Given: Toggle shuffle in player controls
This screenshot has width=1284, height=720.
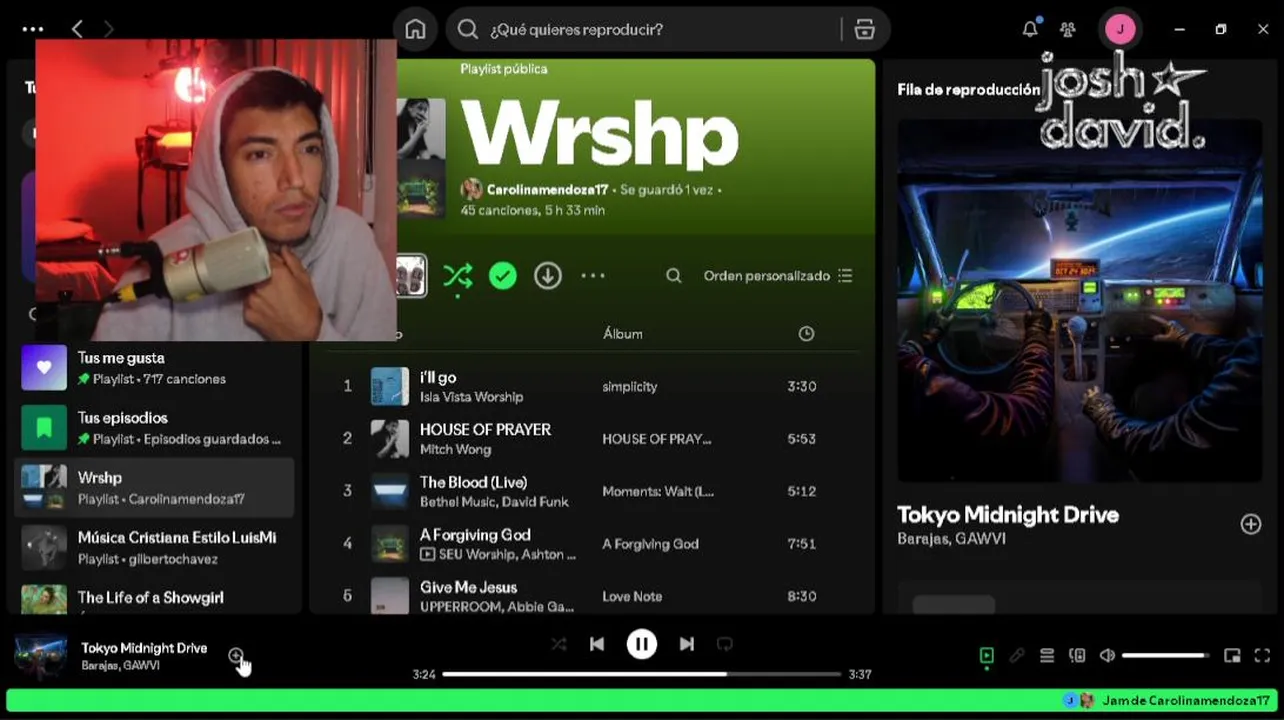Looking at the screenshot, I should [x=558, y=644].
